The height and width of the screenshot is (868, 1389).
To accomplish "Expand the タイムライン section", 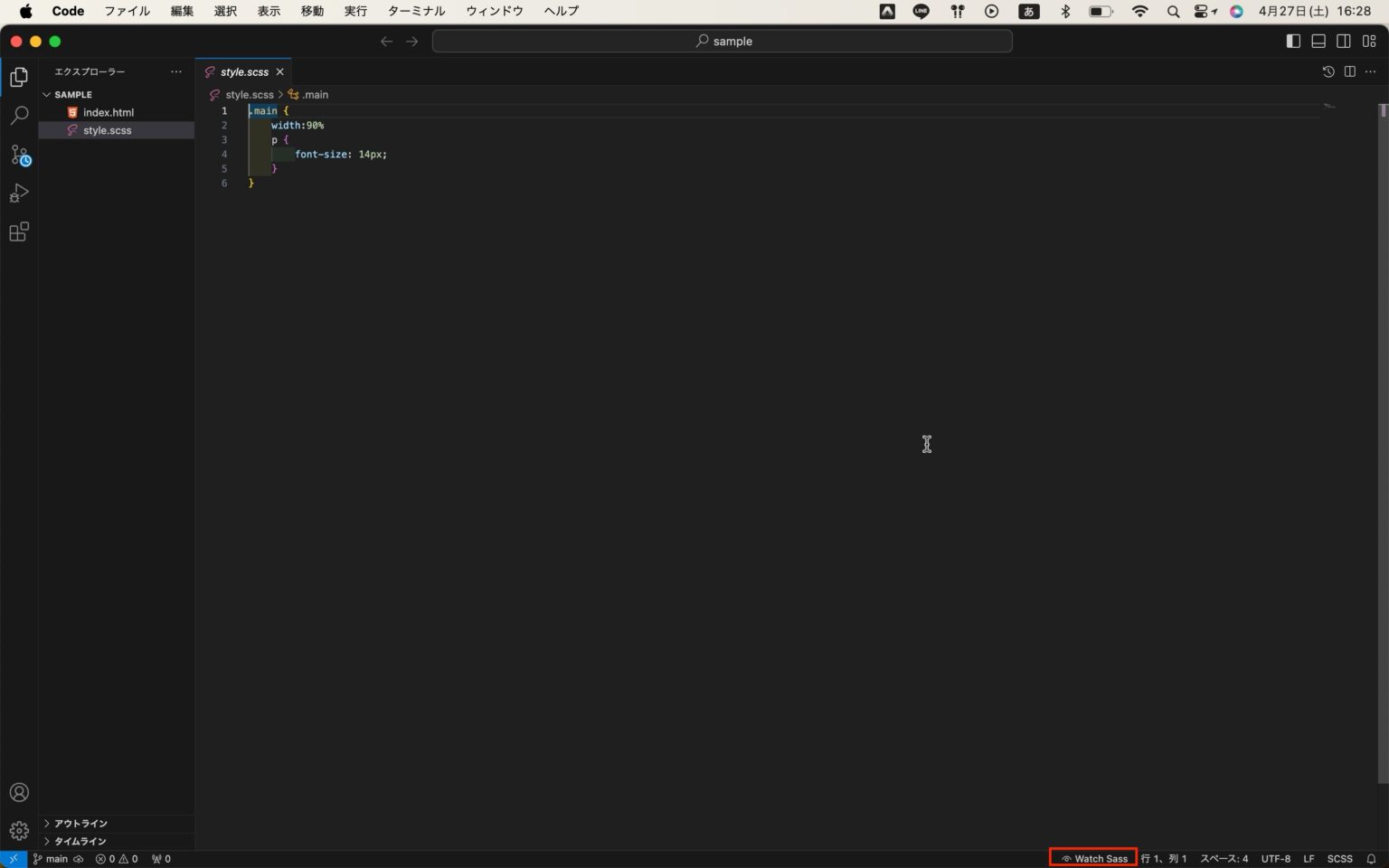I will 79,841.
